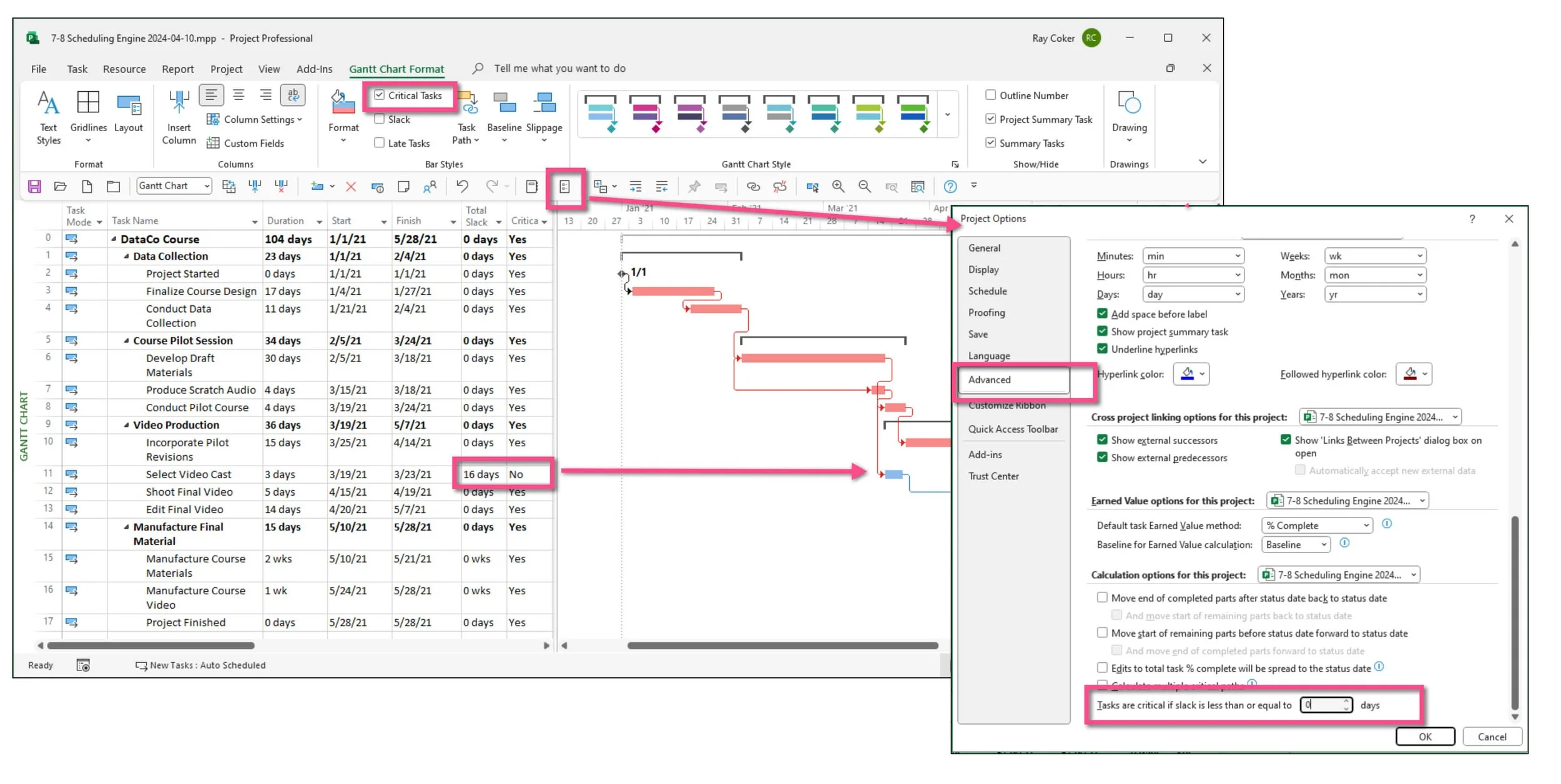Image resolution: width=1561 pixels, height=784 pixels.
Task: Open the Followed hyperlink color picker
Action: pos(1414,374)
